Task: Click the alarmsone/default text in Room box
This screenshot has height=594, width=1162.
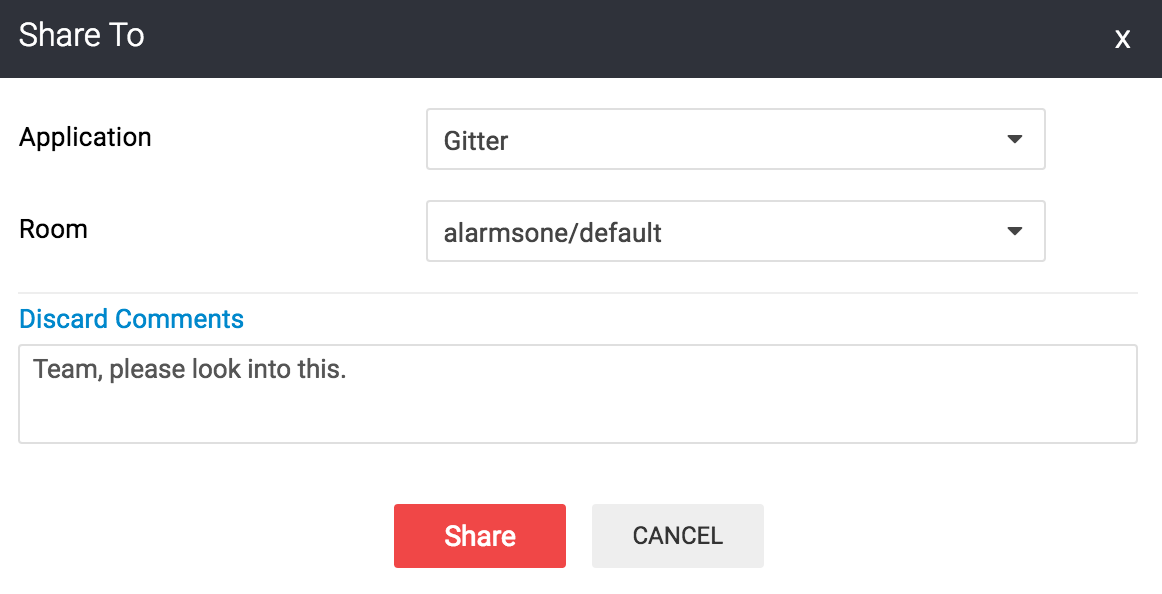Action: coord(552,233)
